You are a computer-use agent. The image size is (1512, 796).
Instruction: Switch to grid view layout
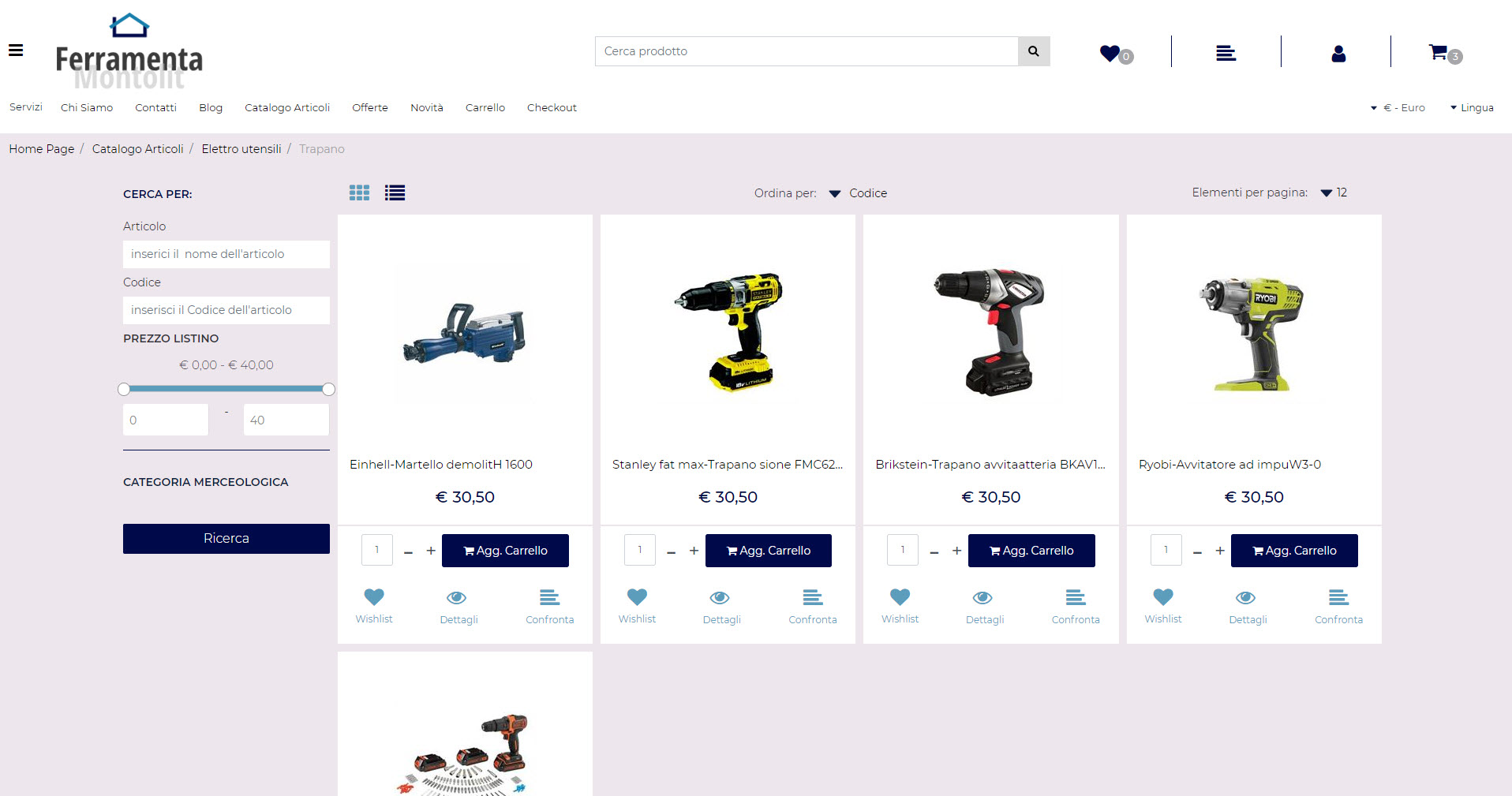(x=359, y=192)
